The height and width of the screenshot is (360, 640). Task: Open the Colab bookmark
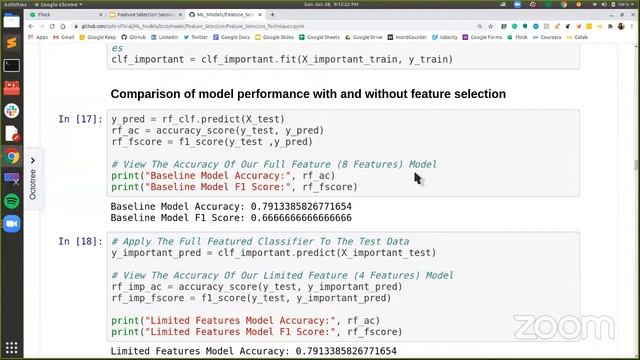(578, 37)
